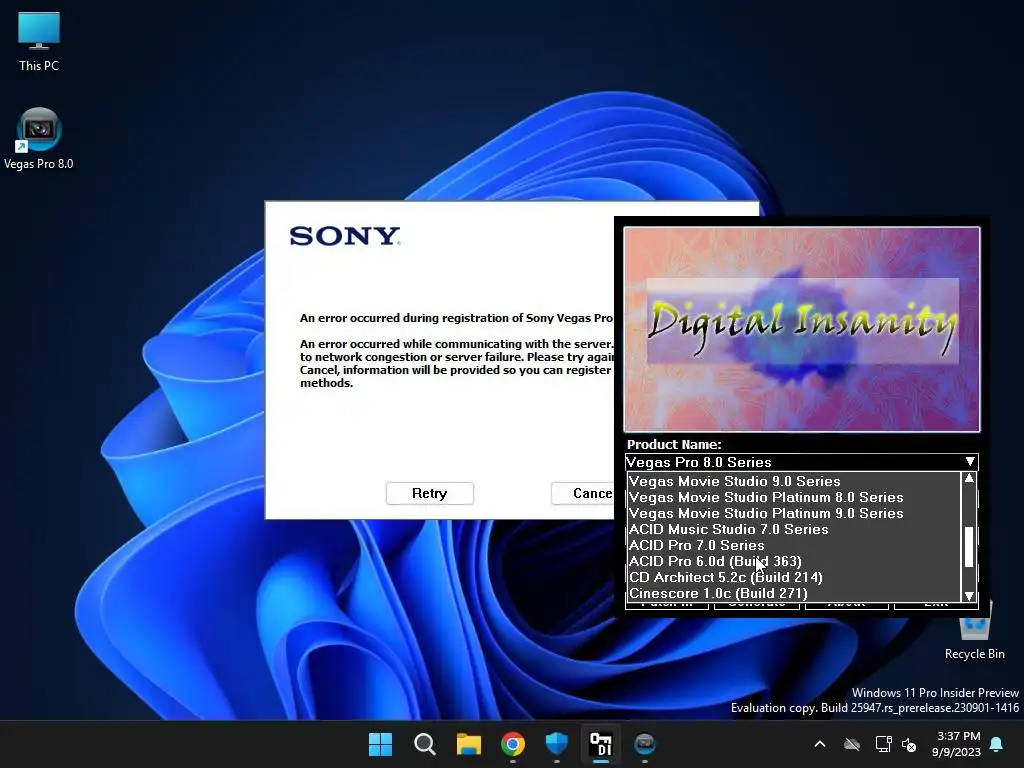
Task: Select ACID Music Studio 7.0 Series
Action: tap(793, 529)
